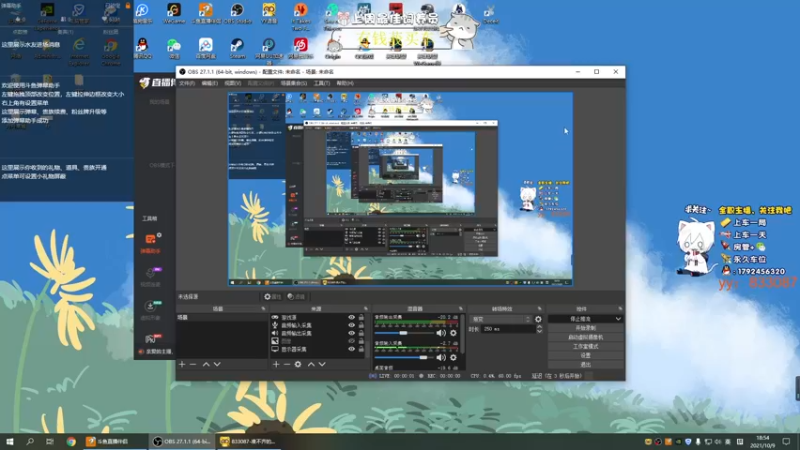Image resolution: width=800 pixels, height=450 pixels.
Task: Open transition properties gear next to transition dropdown
Action: pyautogui.click(x=538, y=319)
